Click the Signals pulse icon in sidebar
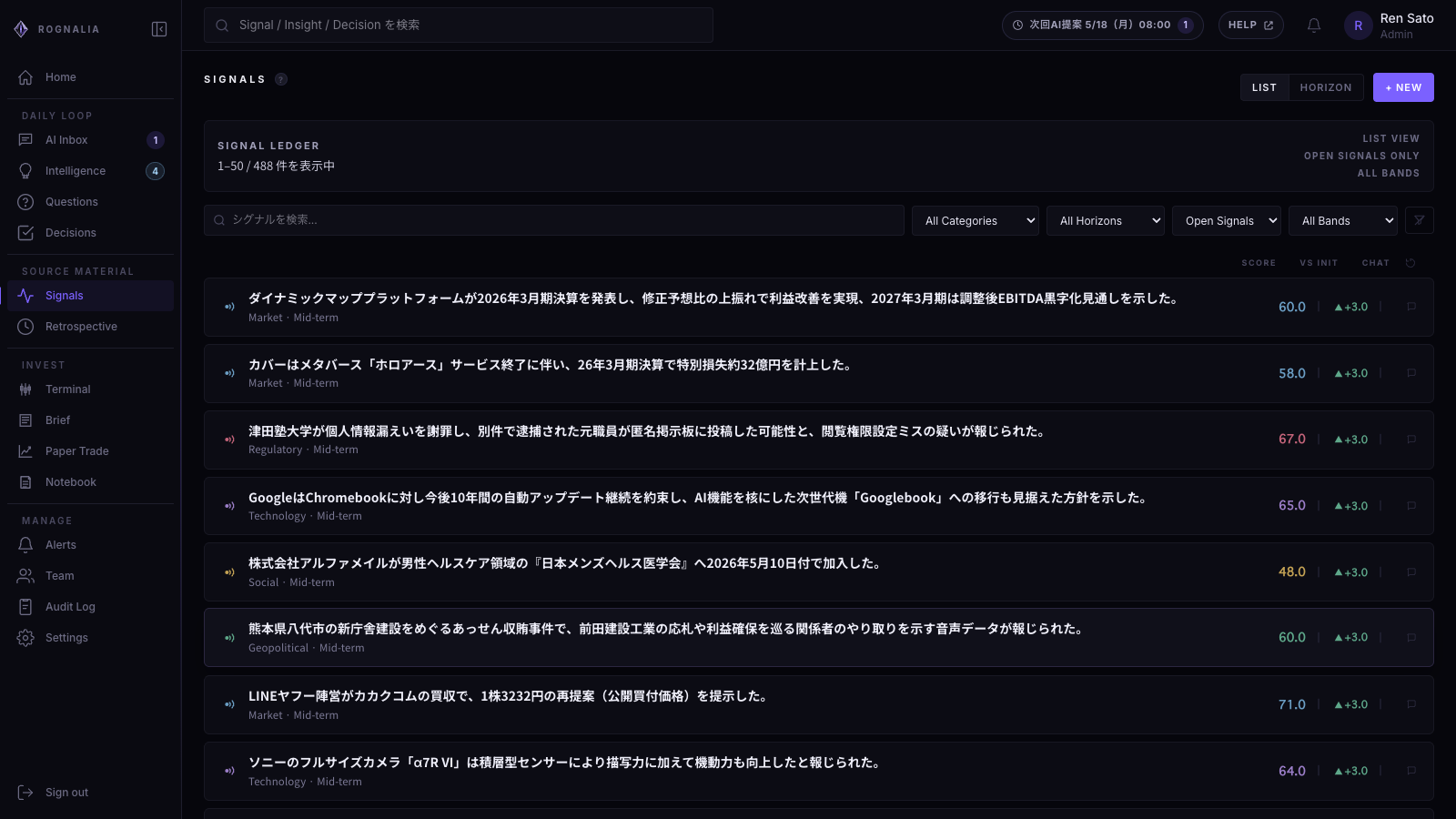 point(25,296)
